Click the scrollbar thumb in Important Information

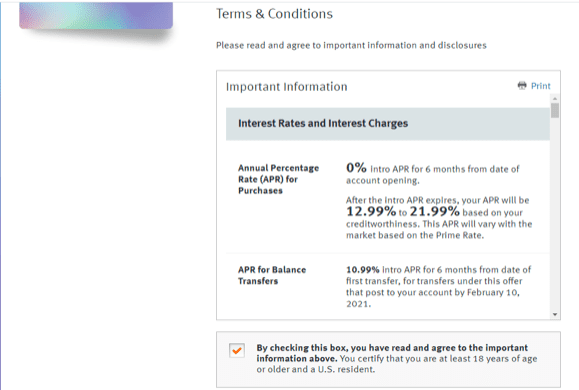coord(555,110)
